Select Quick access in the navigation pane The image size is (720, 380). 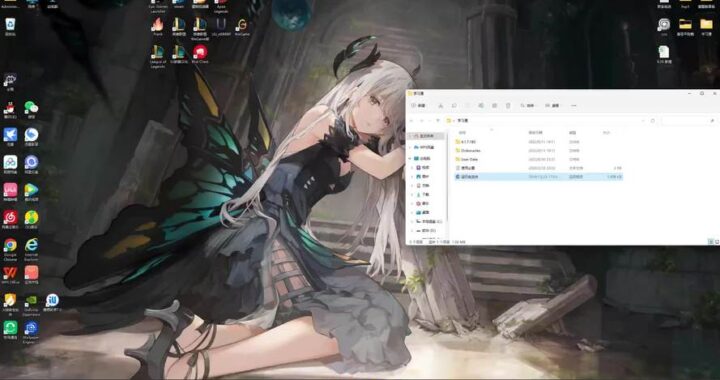coord(427,136)
